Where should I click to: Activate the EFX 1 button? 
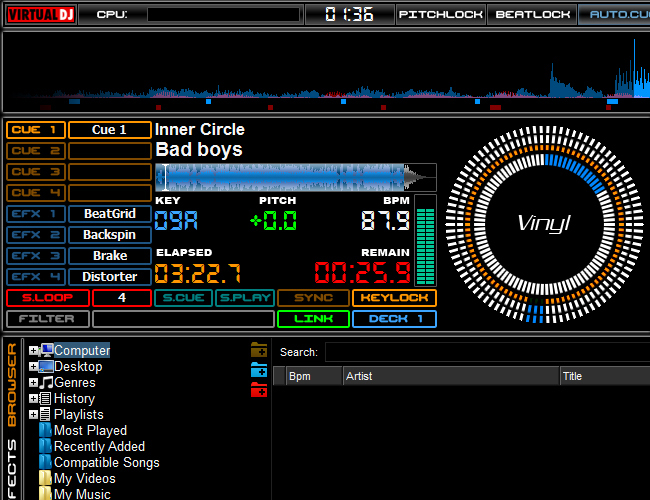point(36,214)
